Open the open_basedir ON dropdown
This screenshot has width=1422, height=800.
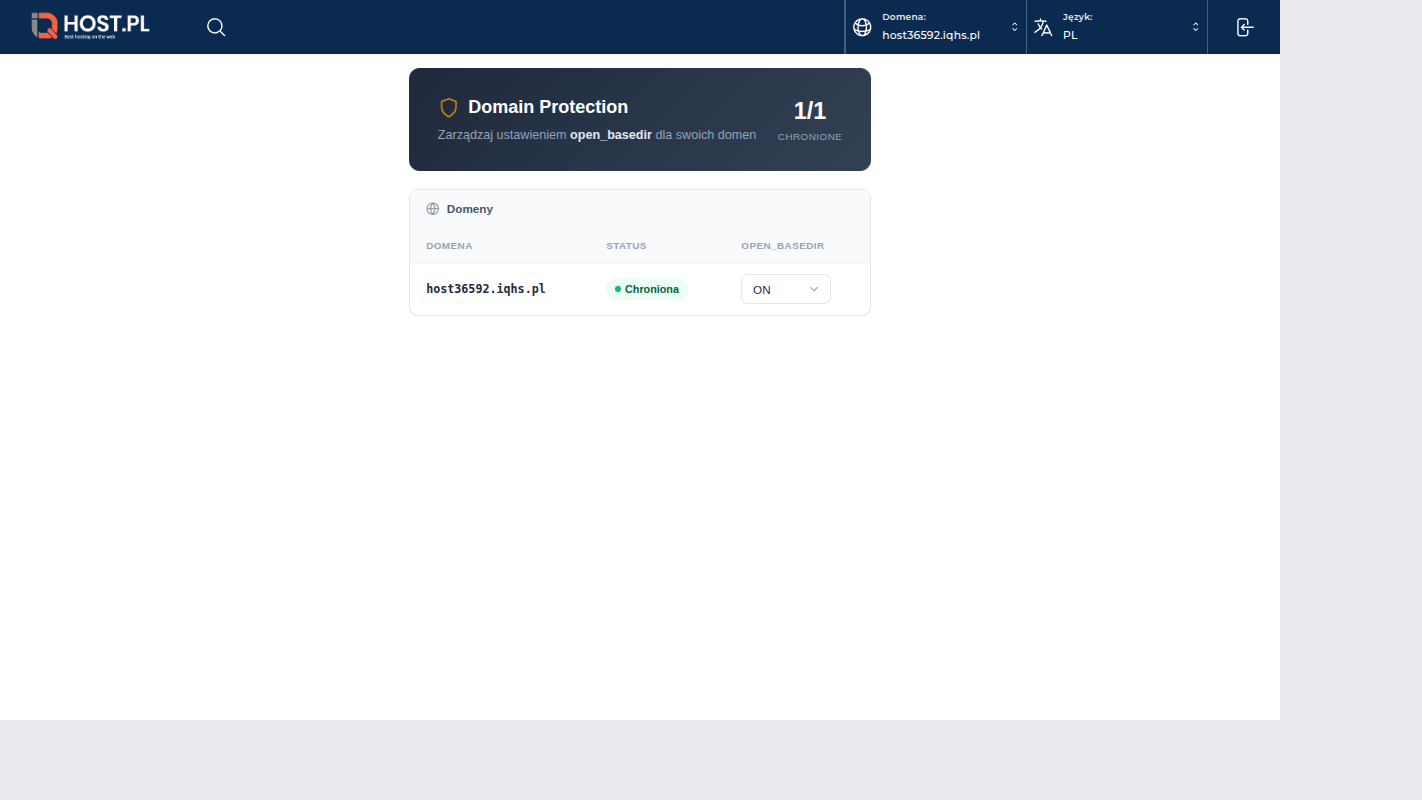pyautogui.click(x=786, y=289)
